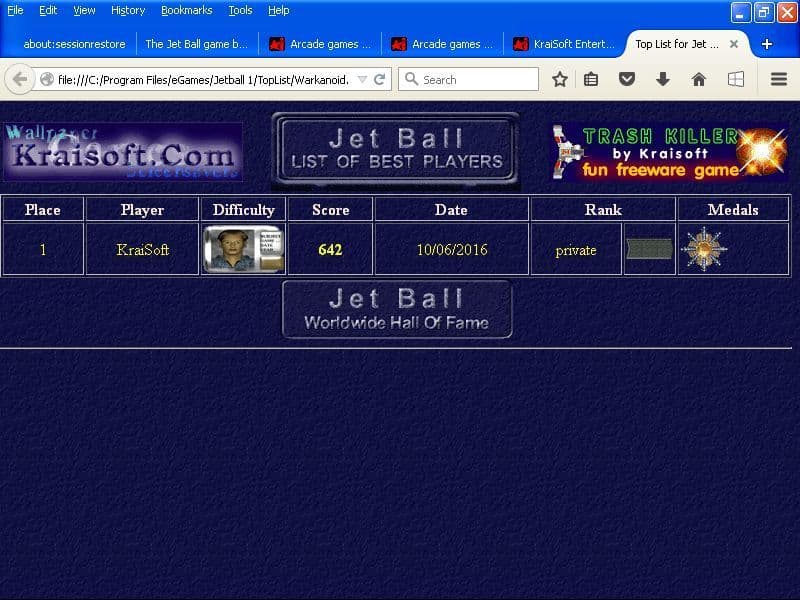The height and width of the screenshot is (600, 800).
Task: Click the Rank column header
Action: (x=603, y=210)
